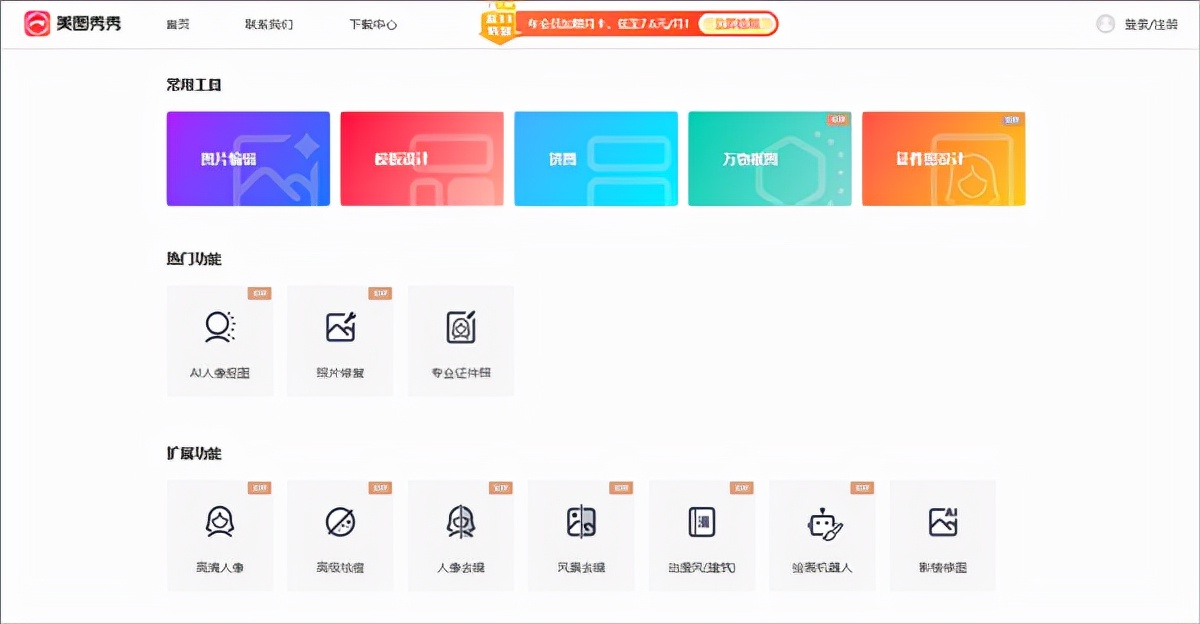This screenshot has height=624, width=1200.
Task: Open the professional ID photo tool
Action: tap(460, 340)
